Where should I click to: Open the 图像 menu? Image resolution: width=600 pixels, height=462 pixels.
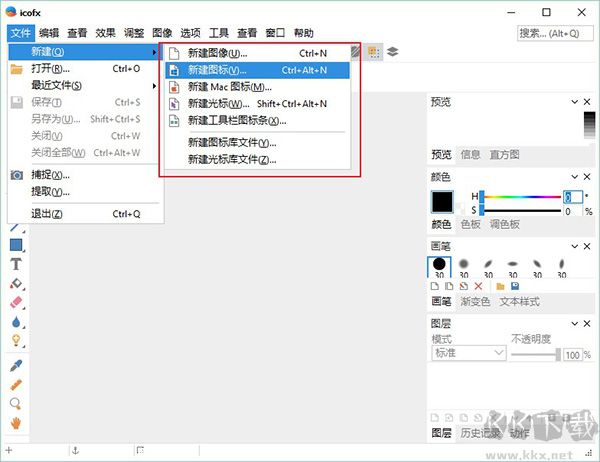pyautogui.click(x=162, y=33)
